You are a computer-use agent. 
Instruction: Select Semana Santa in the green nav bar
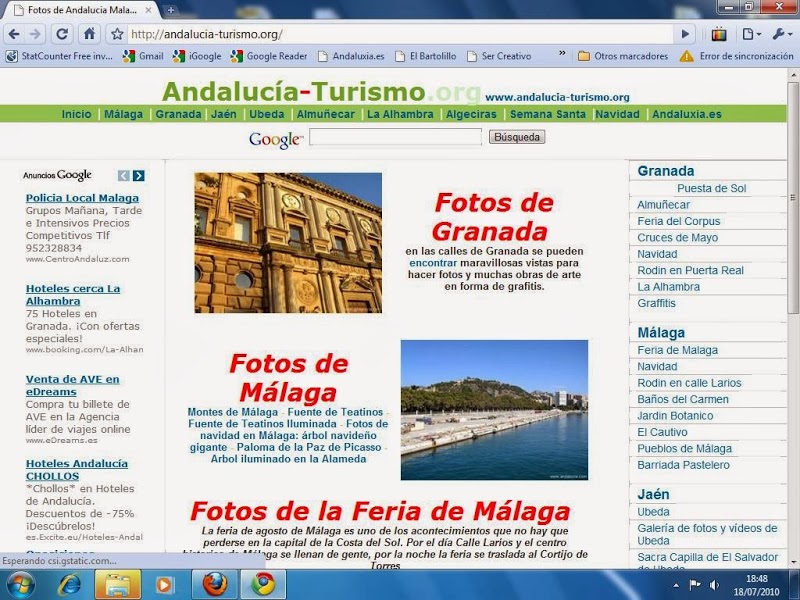point(548,114)
